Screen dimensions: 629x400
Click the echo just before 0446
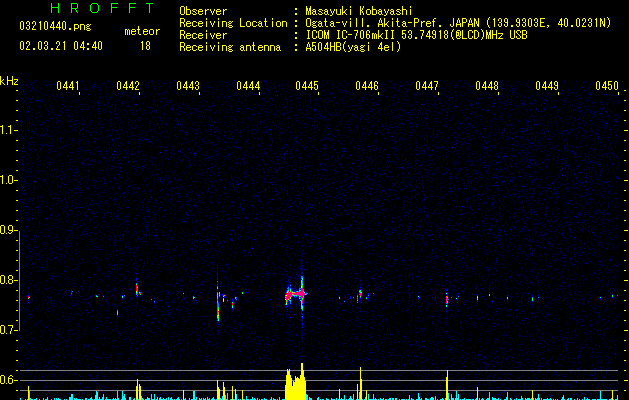[x=360, y=295]
